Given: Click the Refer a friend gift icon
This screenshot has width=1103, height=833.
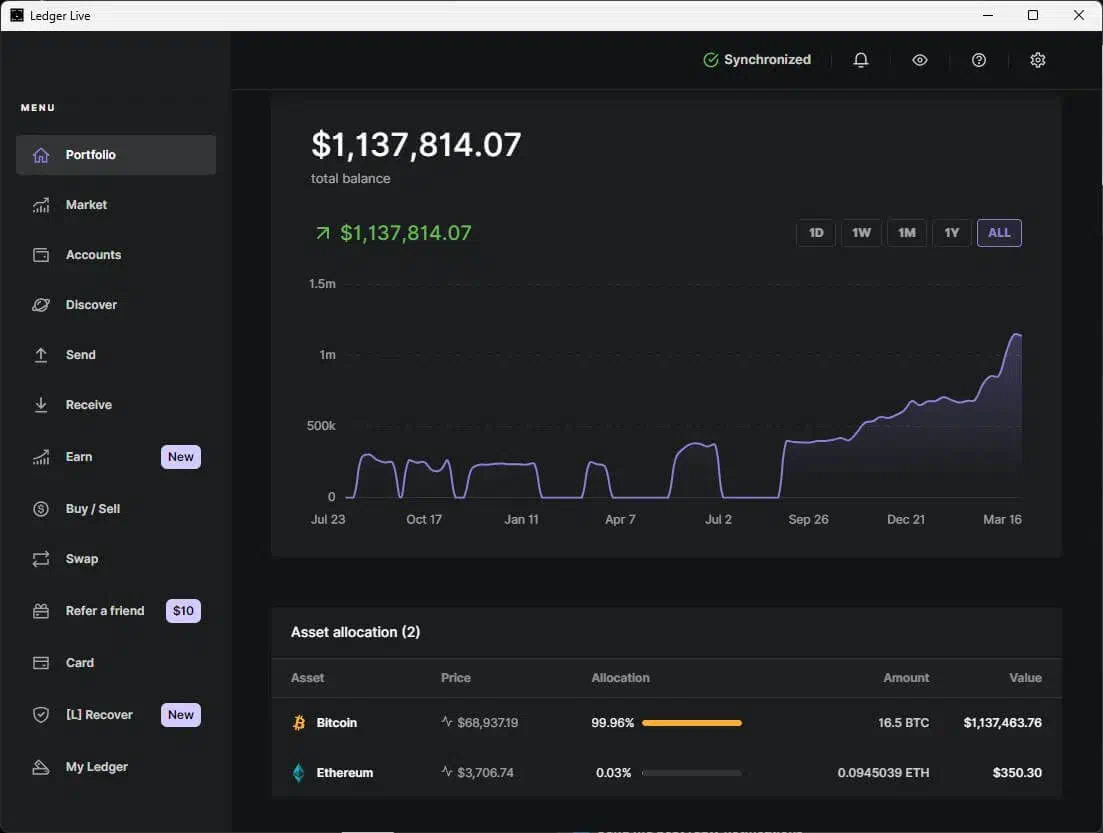Looking at the screenshot, I should pyautogui.click(x=41, y=611).
